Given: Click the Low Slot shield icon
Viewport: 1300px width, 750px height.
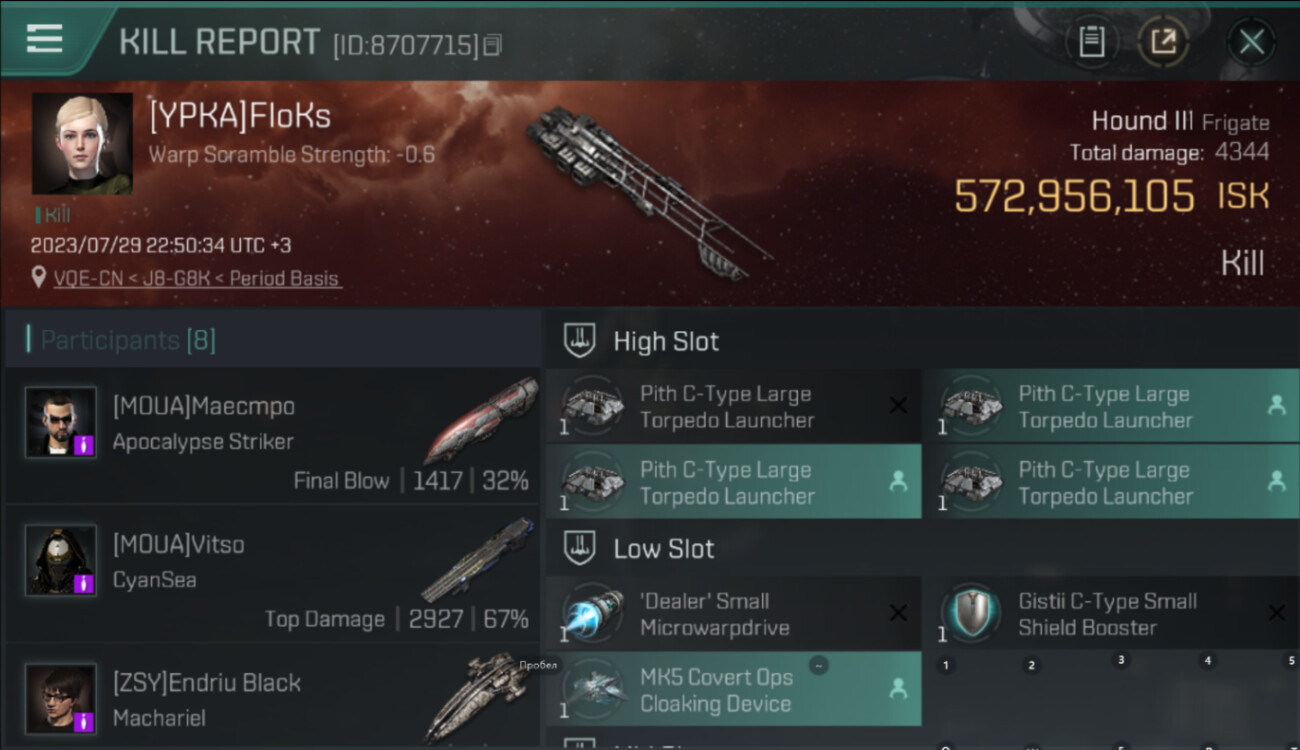Looking at the screenshot, I should click(x=580, y=548).
